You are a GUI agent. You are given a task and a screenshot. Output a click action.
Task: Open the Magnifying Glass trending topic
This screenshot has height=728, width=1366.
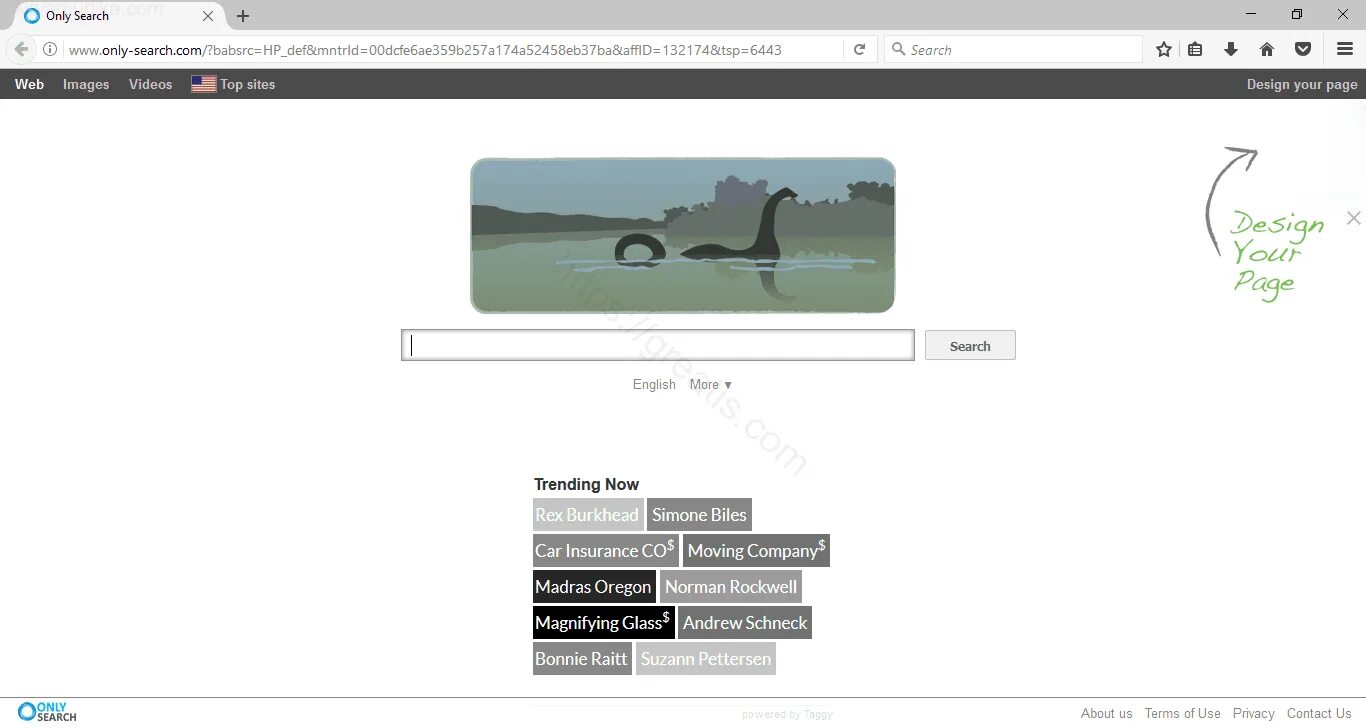[x=604, y=623]
